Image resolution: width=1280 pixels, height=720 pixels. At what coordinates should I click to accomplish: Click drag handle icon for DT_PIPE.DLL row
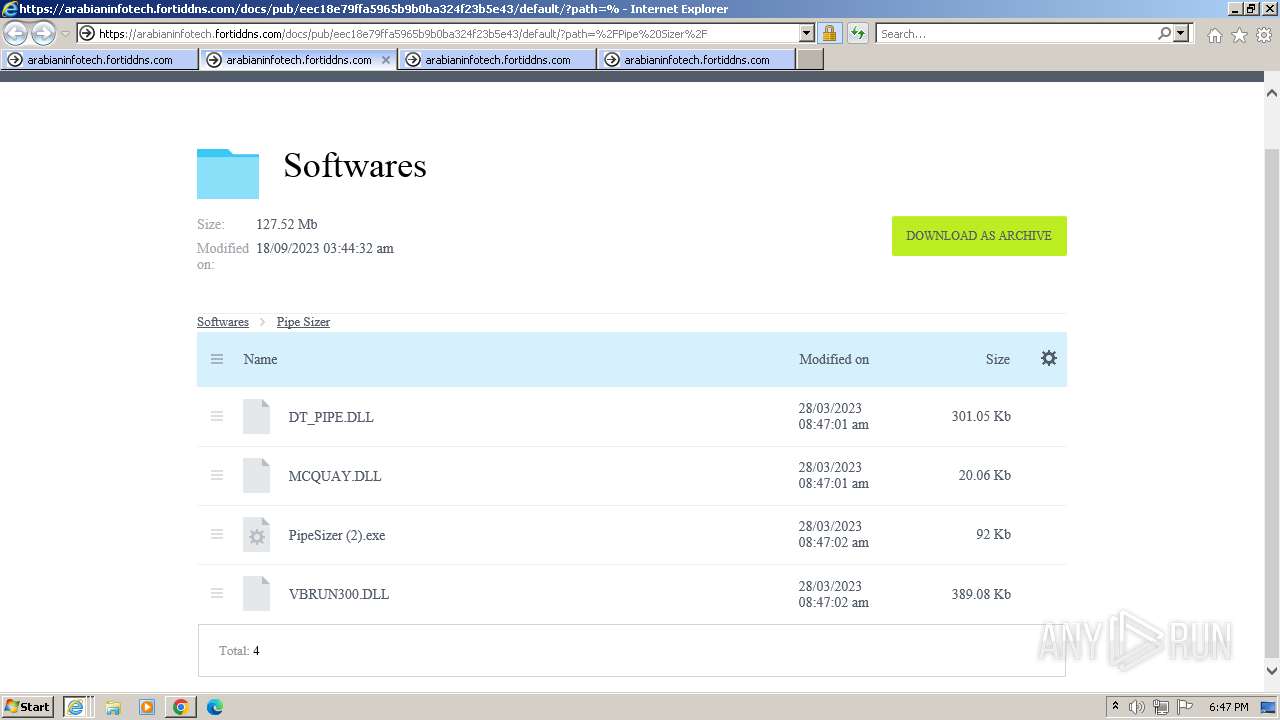[217, 416]
